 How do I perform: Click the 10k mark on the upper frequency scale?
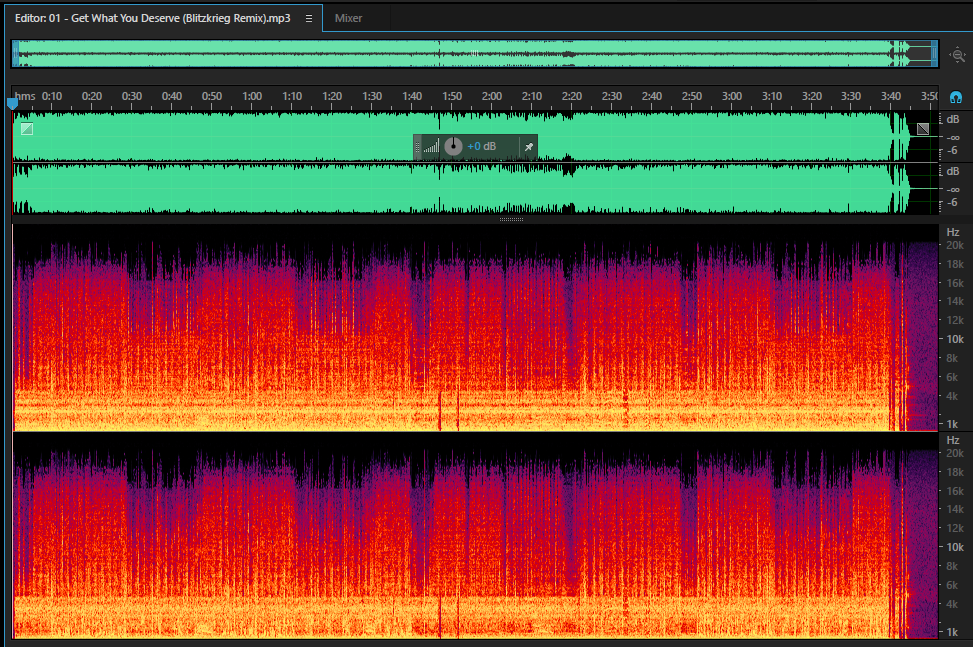point(955,339)
